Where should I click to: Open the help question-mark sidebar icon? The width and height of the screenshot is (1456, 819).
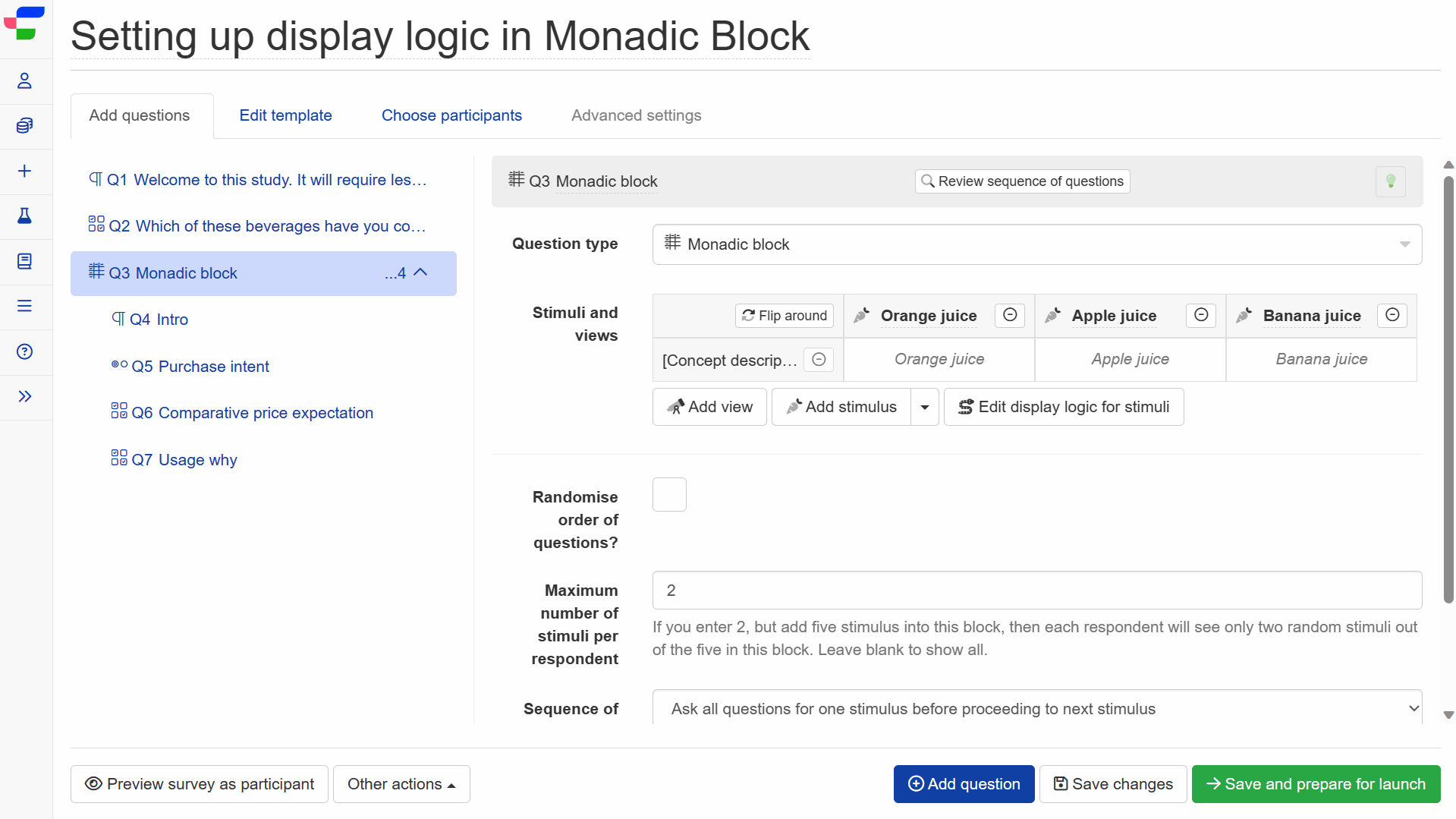(x=24, y=351)
